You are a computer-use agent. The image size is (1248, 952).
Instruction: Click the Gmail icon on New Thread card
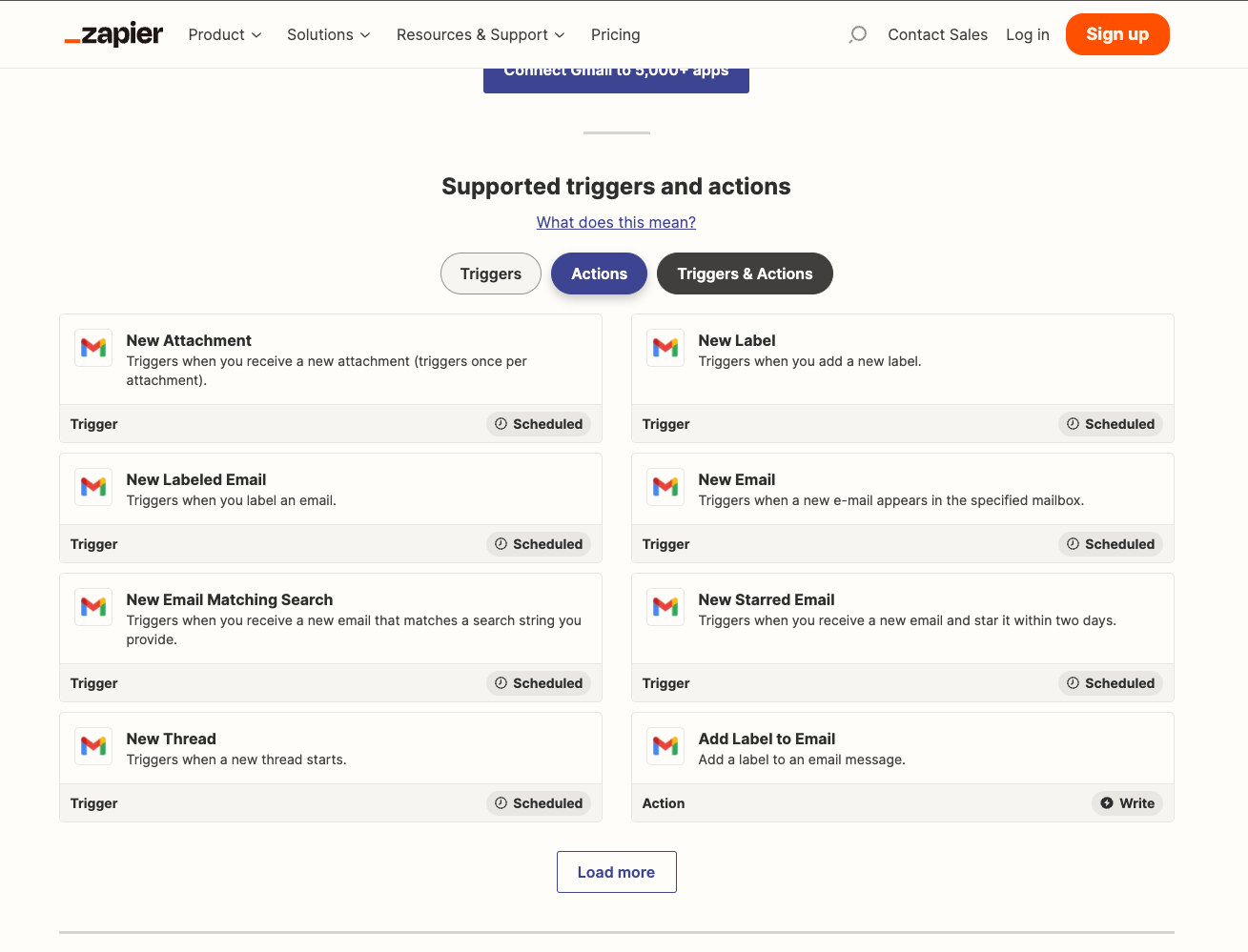92,746
